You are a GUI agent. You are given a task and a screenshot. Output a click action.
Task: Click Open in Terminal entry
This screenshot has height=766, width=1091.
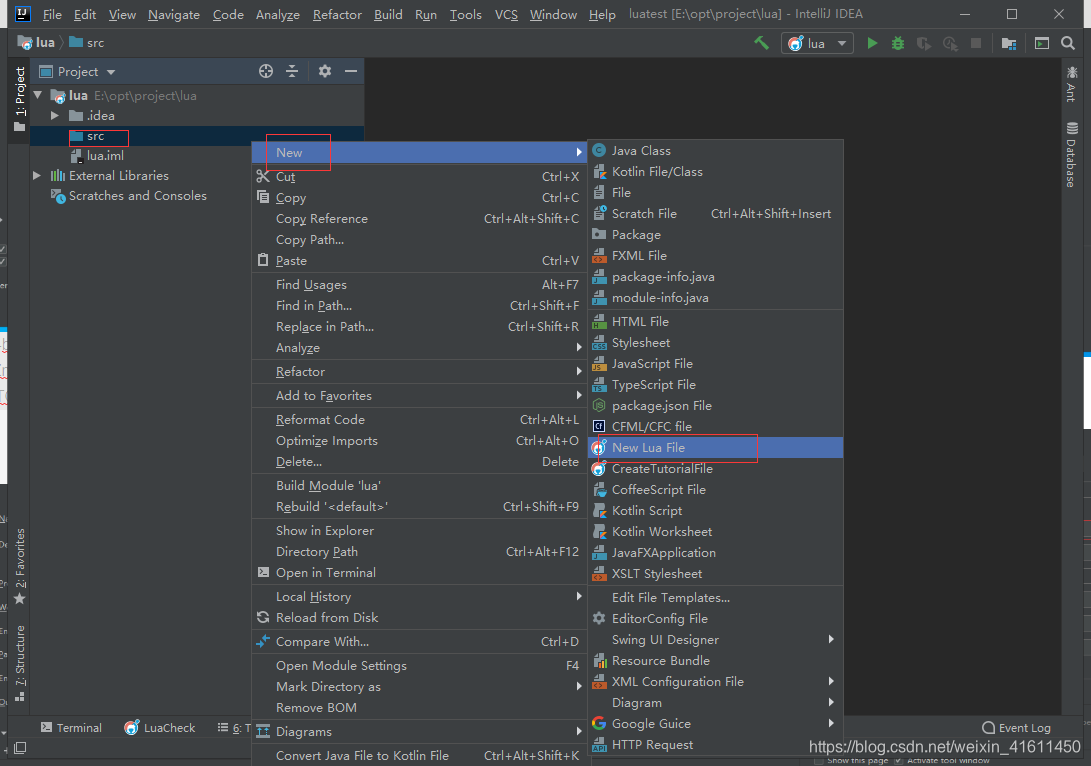point(420,572)
